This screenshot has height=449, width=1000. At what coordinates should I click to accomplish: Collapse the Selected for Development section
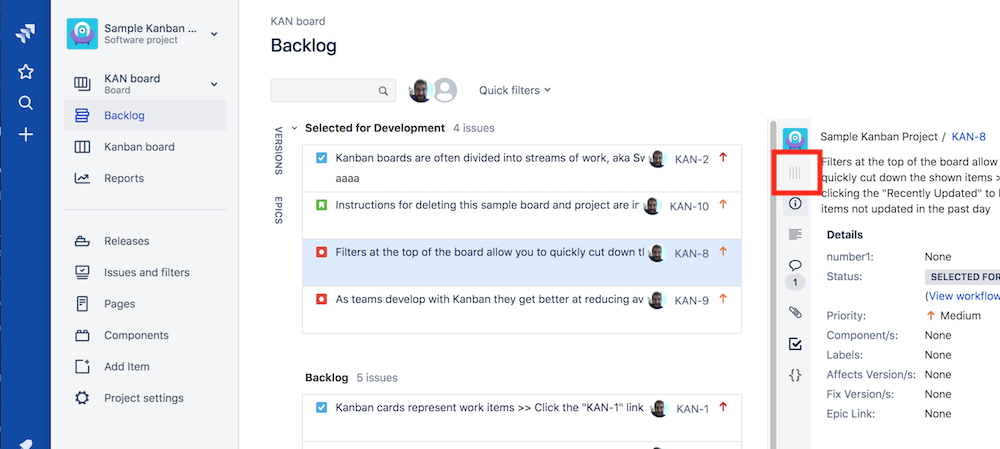tap(295, 128)
